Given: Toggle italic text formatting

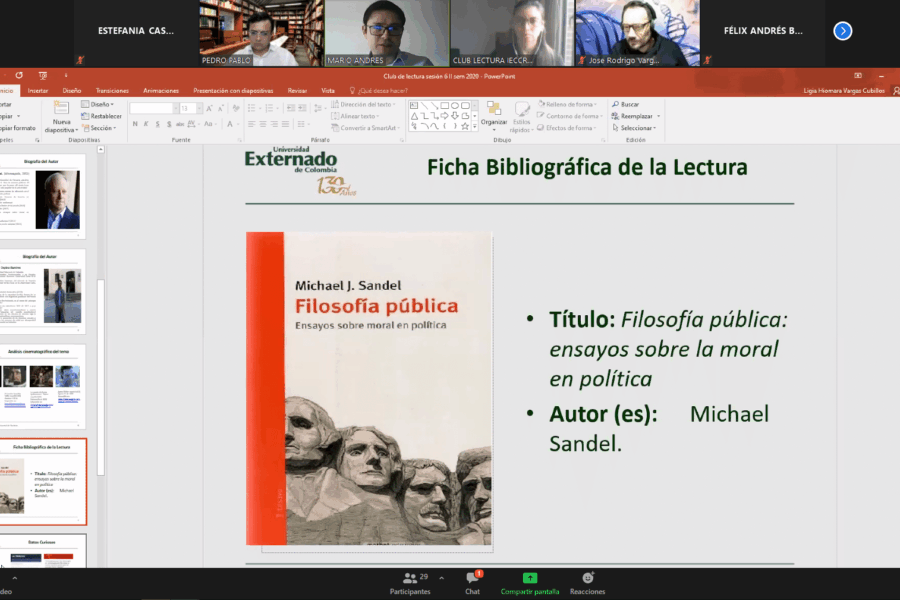Looking at the screenshot, I should point(146,125).
